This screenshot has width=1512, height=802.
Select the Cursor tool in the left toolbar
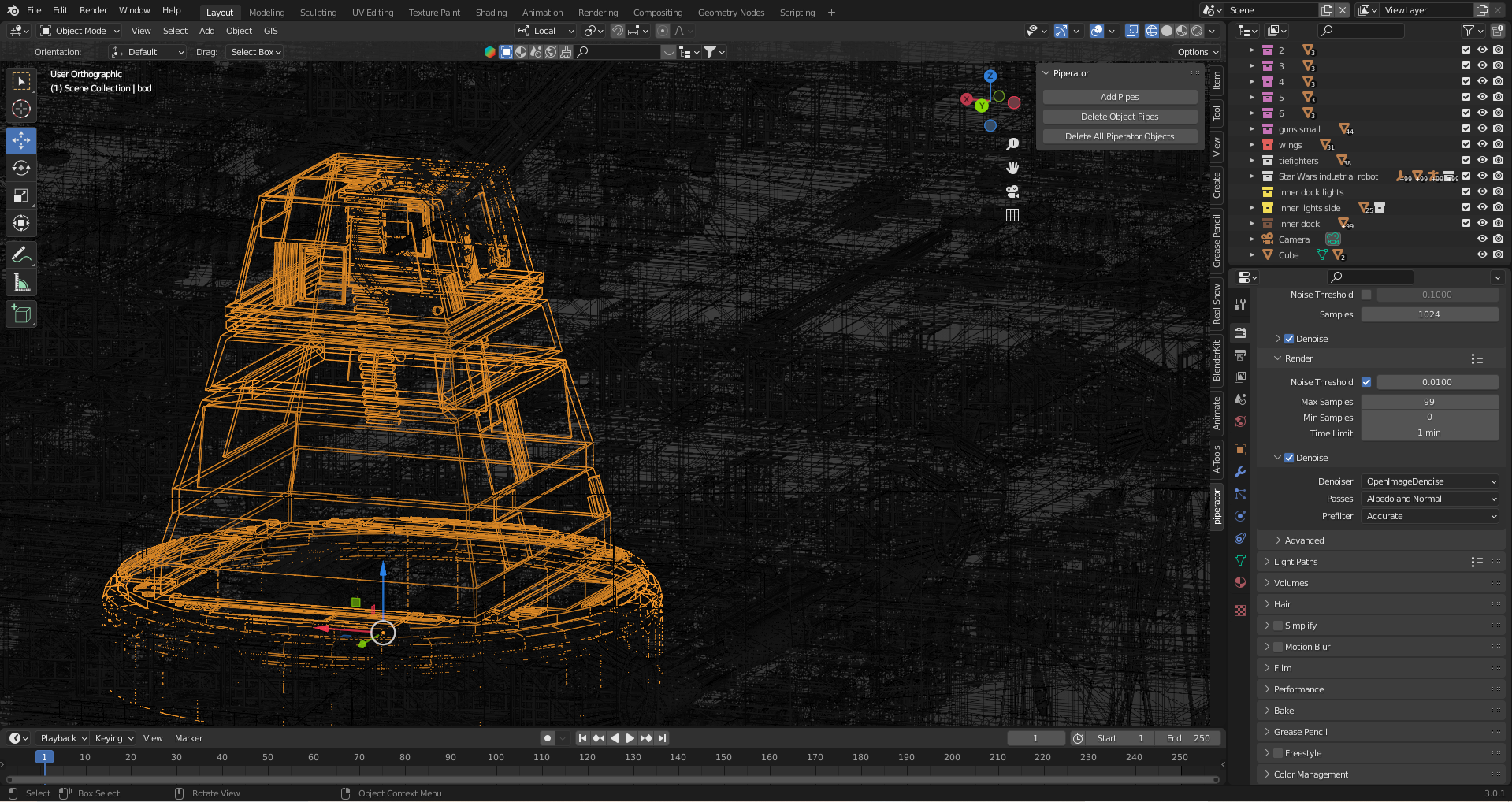coord(21,109)
